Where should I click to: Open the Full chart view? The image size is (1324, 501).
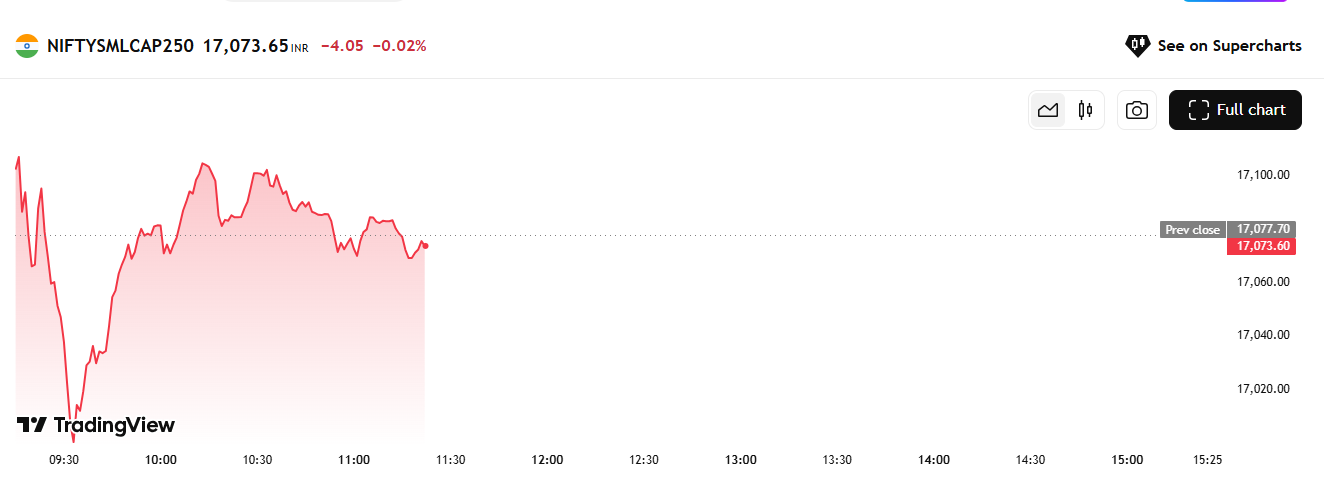(1235, 110)
